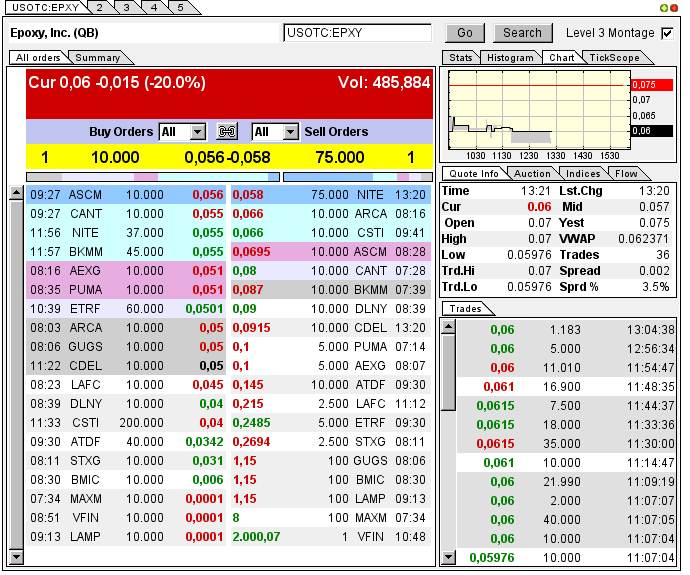Open the Flow tab

coord(626,174)
